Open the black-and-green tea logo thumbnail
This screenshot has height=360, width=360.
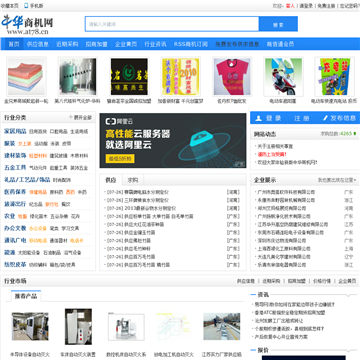point(129,77)
